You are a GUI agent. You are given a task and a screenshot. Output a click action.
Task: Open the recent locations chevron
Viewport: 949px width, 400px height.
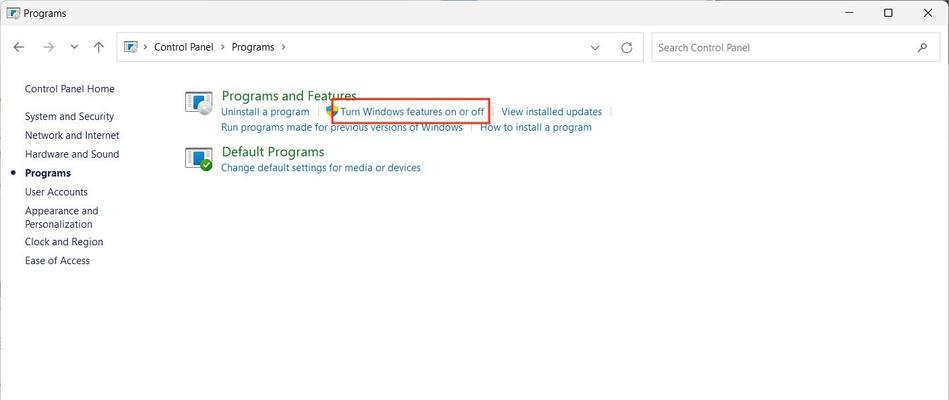click(x=74, y=47)
